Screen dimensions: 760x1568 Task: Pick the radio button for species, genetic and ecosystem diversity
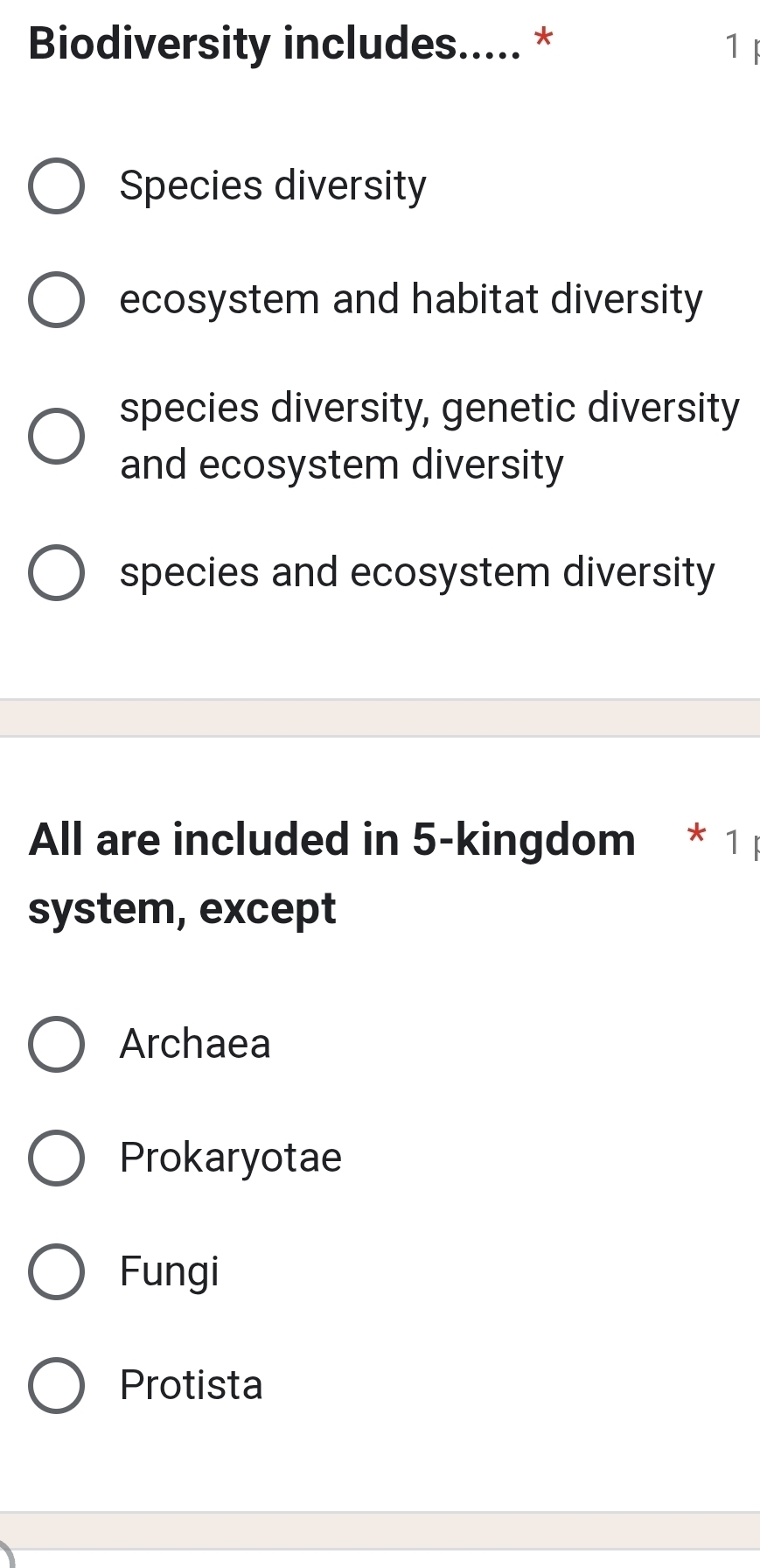pos(57,436)
